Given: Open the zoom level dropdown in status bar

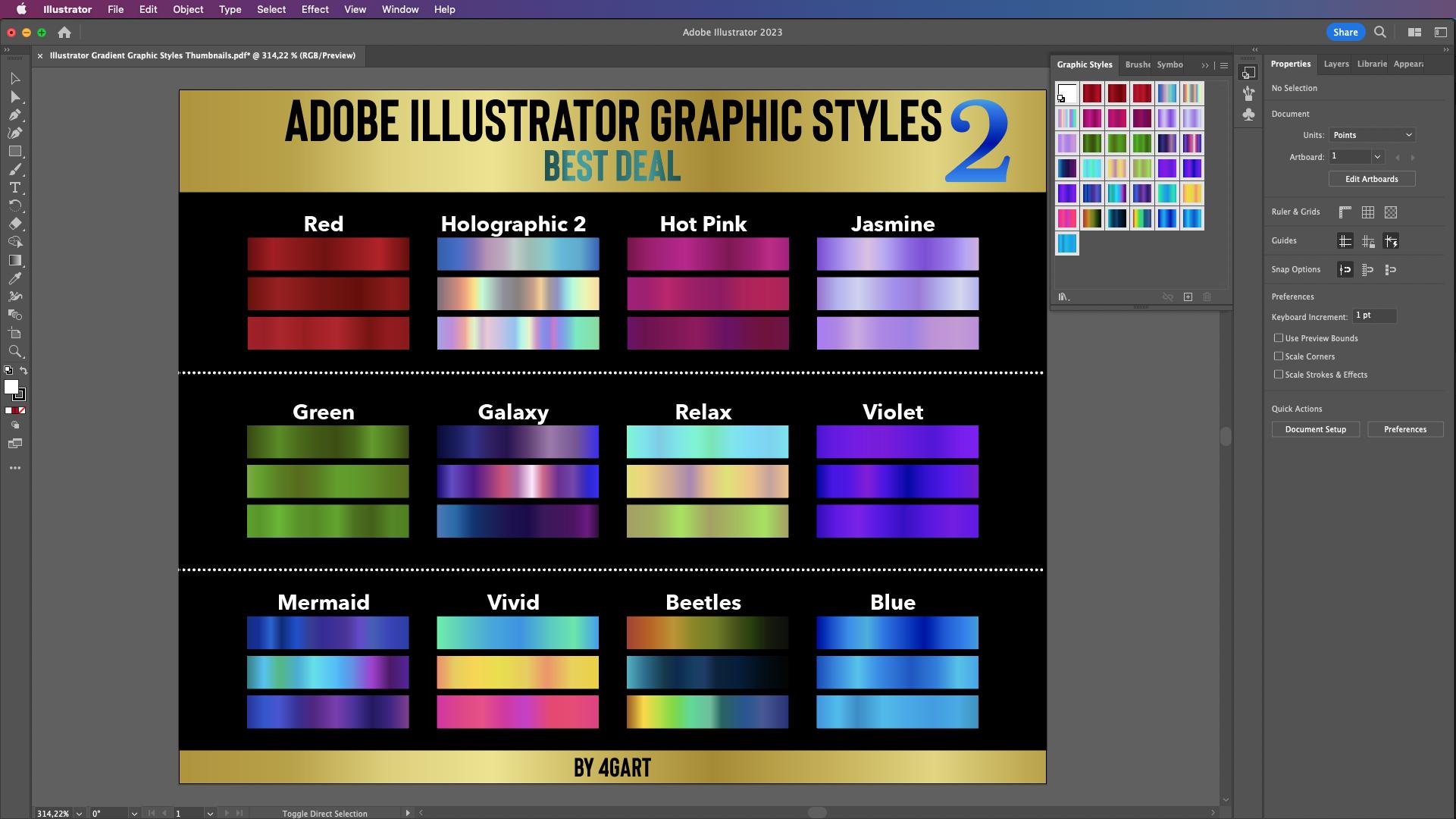Looking at the screenshot, I should (78, 813).
